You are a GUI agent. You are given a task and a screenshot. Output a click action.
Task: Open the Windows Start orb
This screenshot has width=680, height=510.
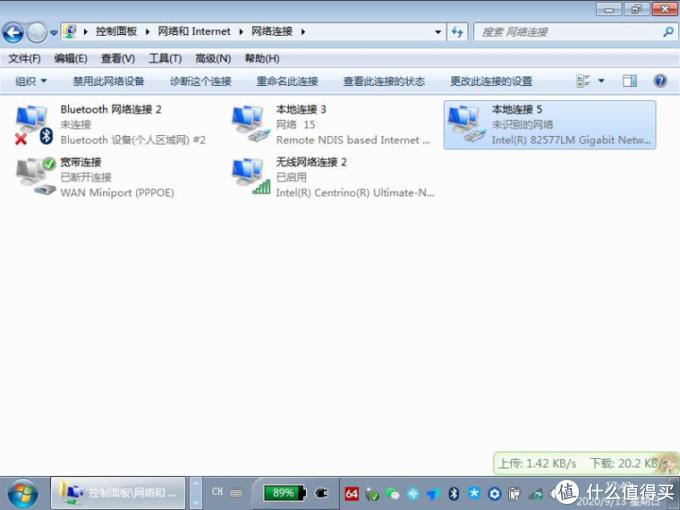[22, 494]
